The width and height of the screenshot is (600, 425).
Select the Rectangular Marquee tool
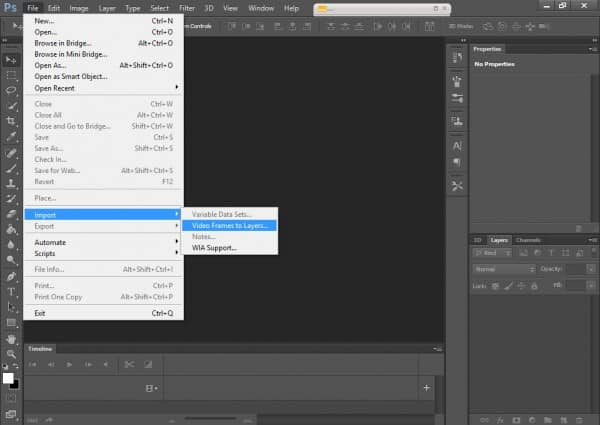11,75
